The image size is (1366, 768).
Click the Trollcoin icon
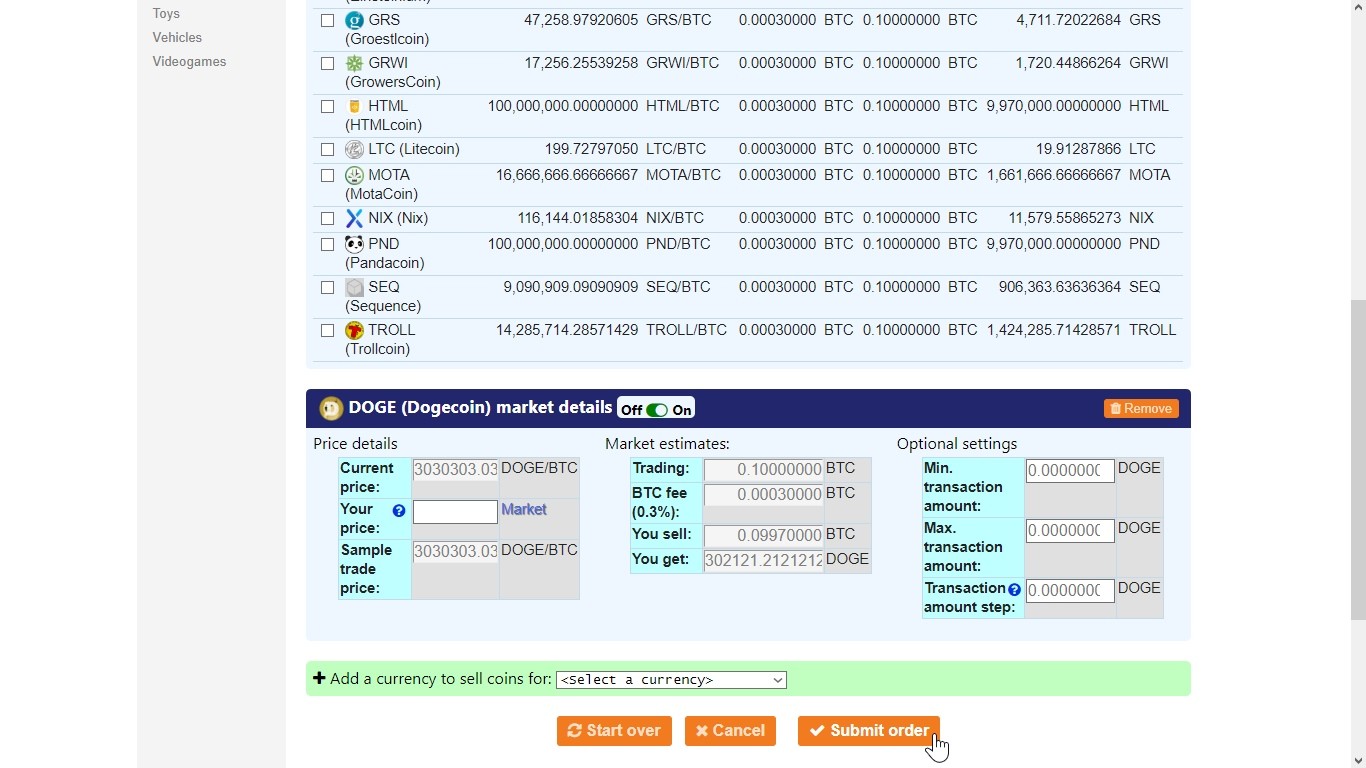coord(354,330)
